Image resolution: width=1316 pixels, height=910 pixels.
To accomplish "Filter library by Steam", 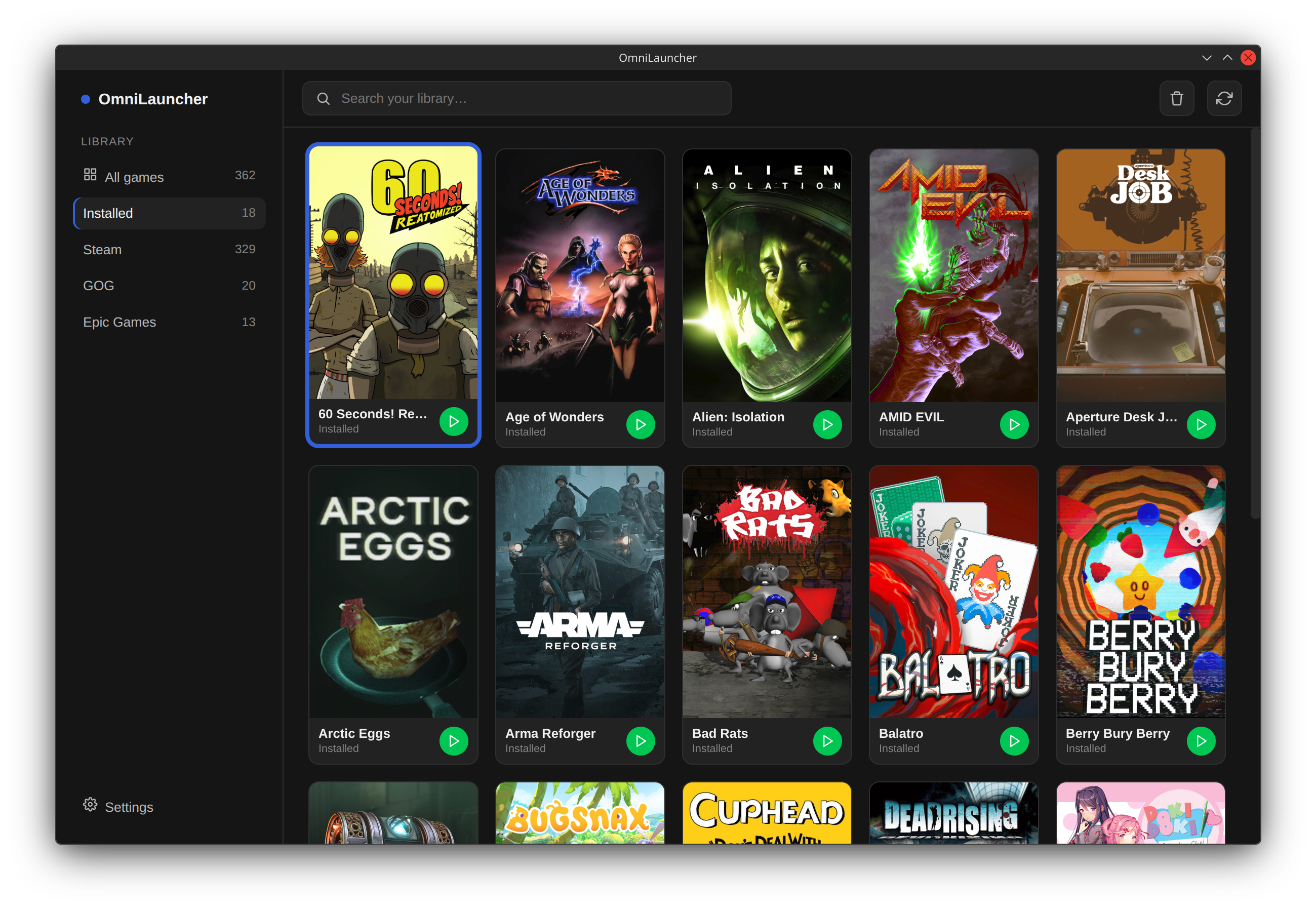I will coord(169,250).
